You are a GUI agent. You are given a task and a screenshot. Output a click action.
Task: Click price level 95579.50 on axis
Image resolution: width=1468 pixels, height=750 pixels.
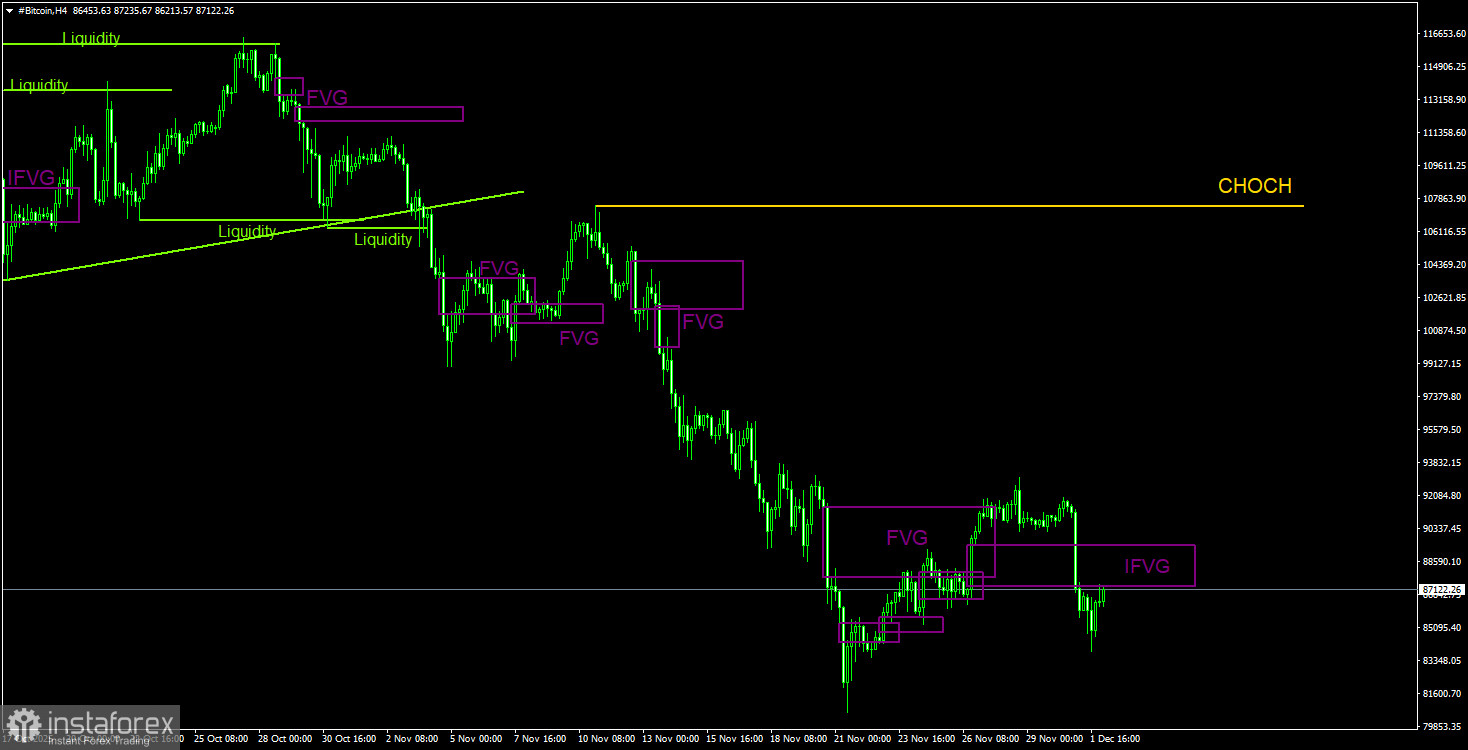coord(1443,430)
